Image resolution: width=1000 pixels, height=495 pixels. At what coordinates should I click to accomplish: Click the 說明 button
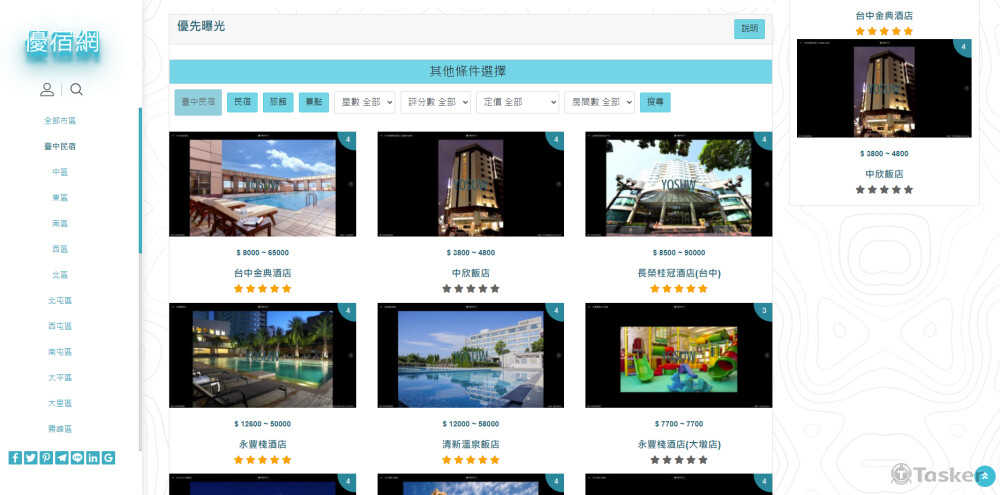(x=749, y=29)
